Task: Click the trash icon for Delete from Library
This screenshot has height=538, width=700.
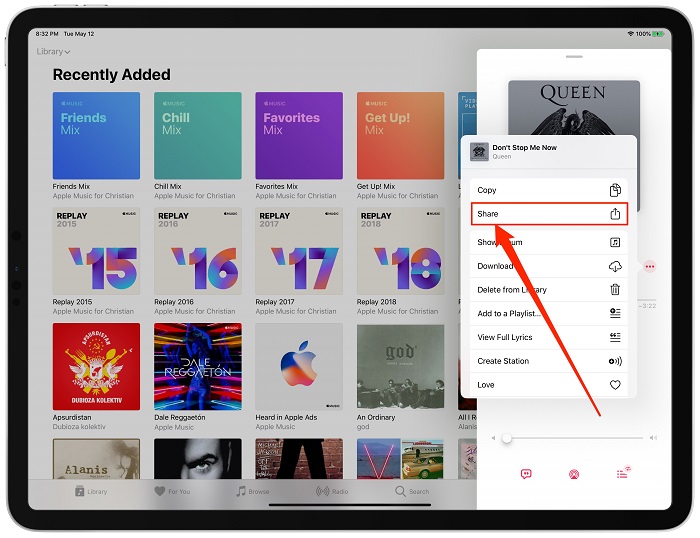Action: tap(615, 290)
